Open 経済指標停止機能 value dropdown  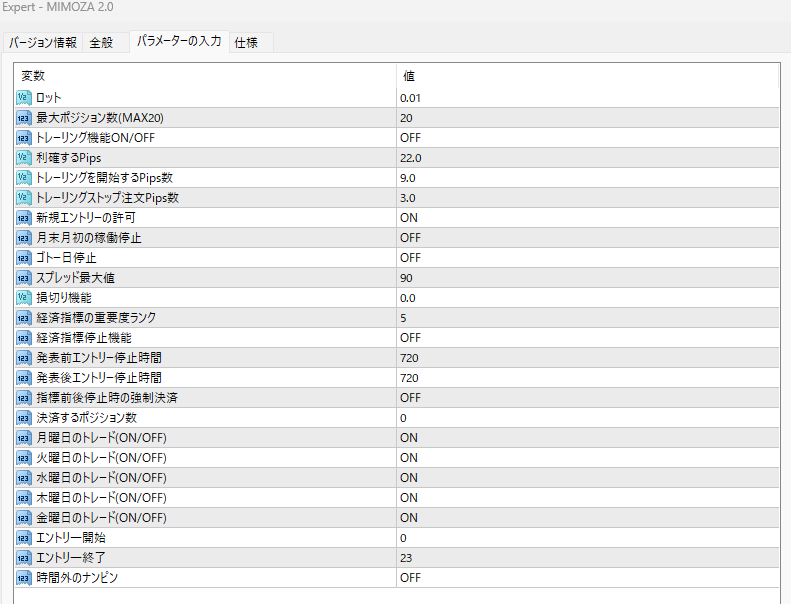click(x=409, y=337)
